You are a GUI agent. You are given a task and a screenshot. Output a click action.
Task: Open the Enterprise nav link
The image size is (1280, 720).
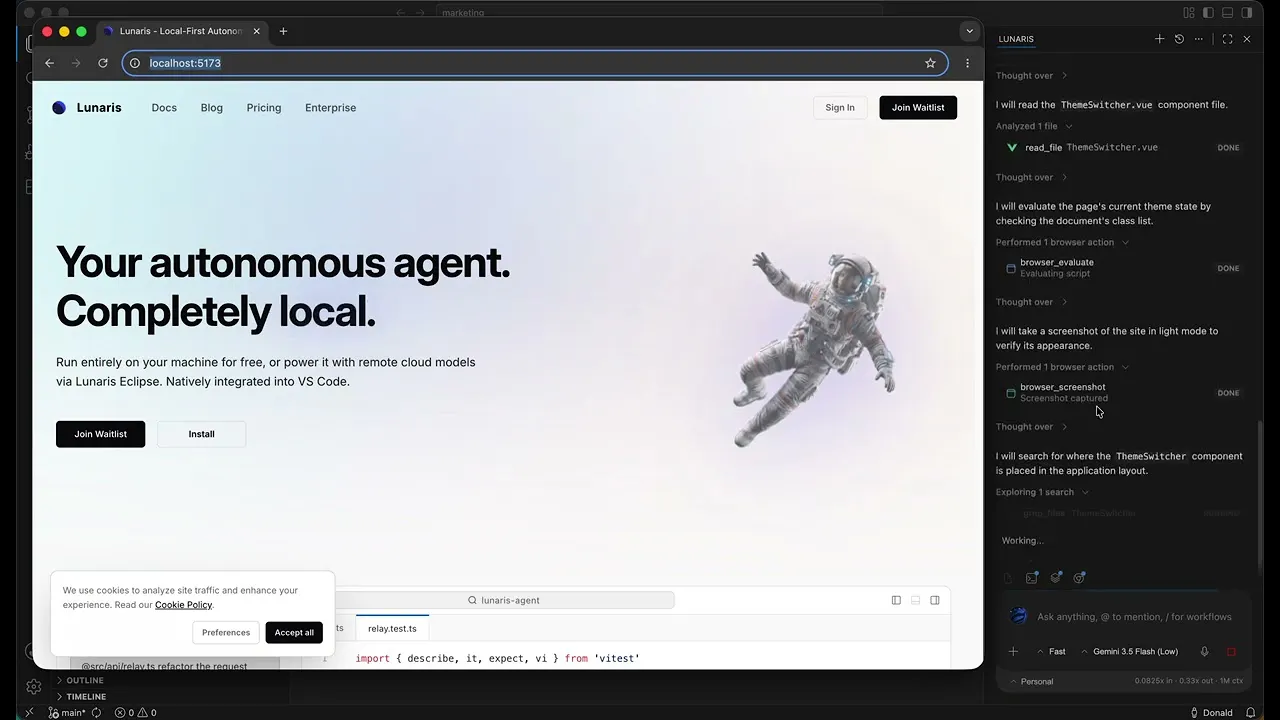click(x=330, y=108)
